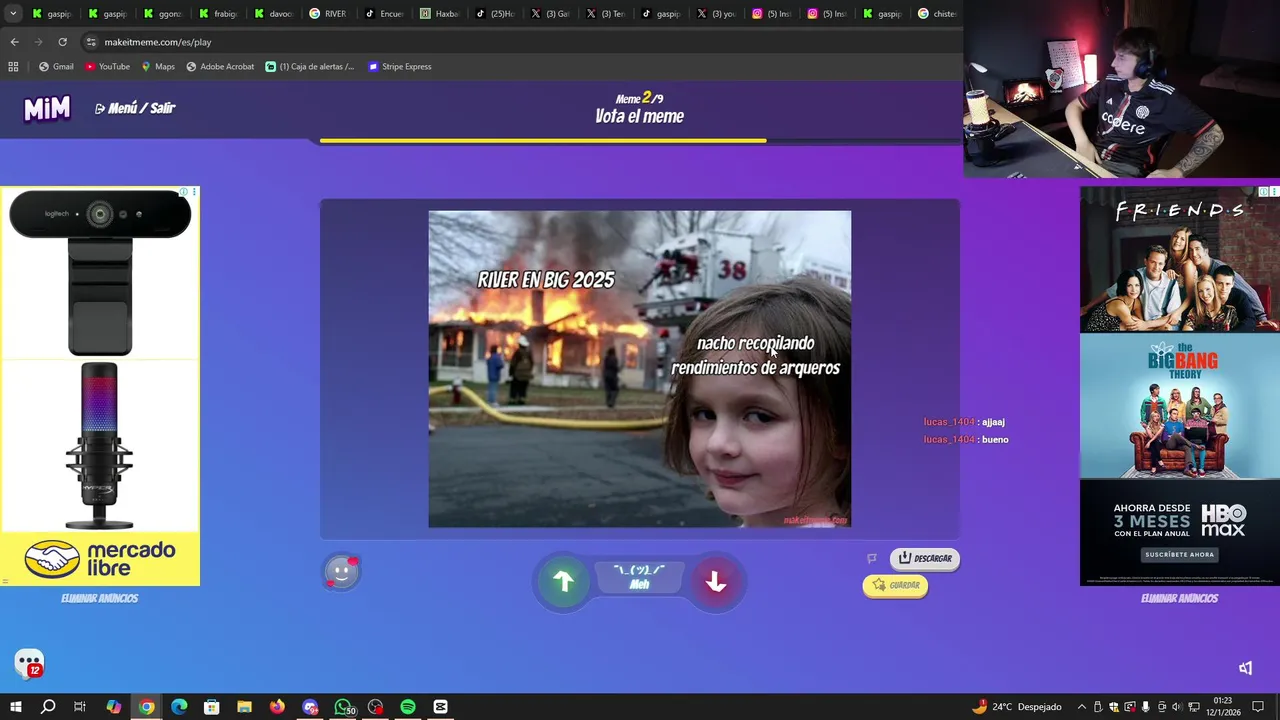Open the clock showing 01:23
Viewport: 1280px width, 720px height.
click(1222, 706)
